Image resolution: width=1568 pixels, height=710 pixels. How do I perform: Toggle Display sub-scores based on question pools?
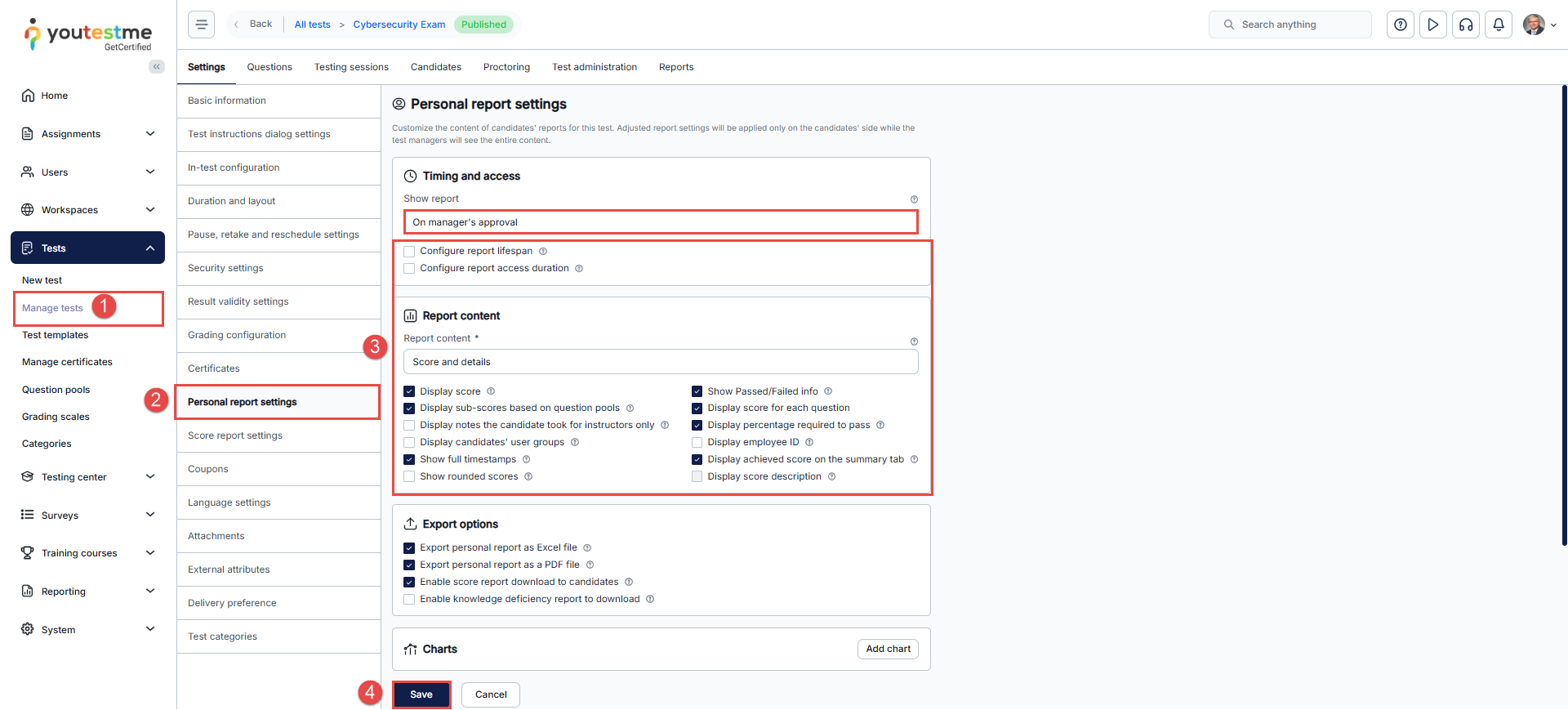tap(409, 409)
